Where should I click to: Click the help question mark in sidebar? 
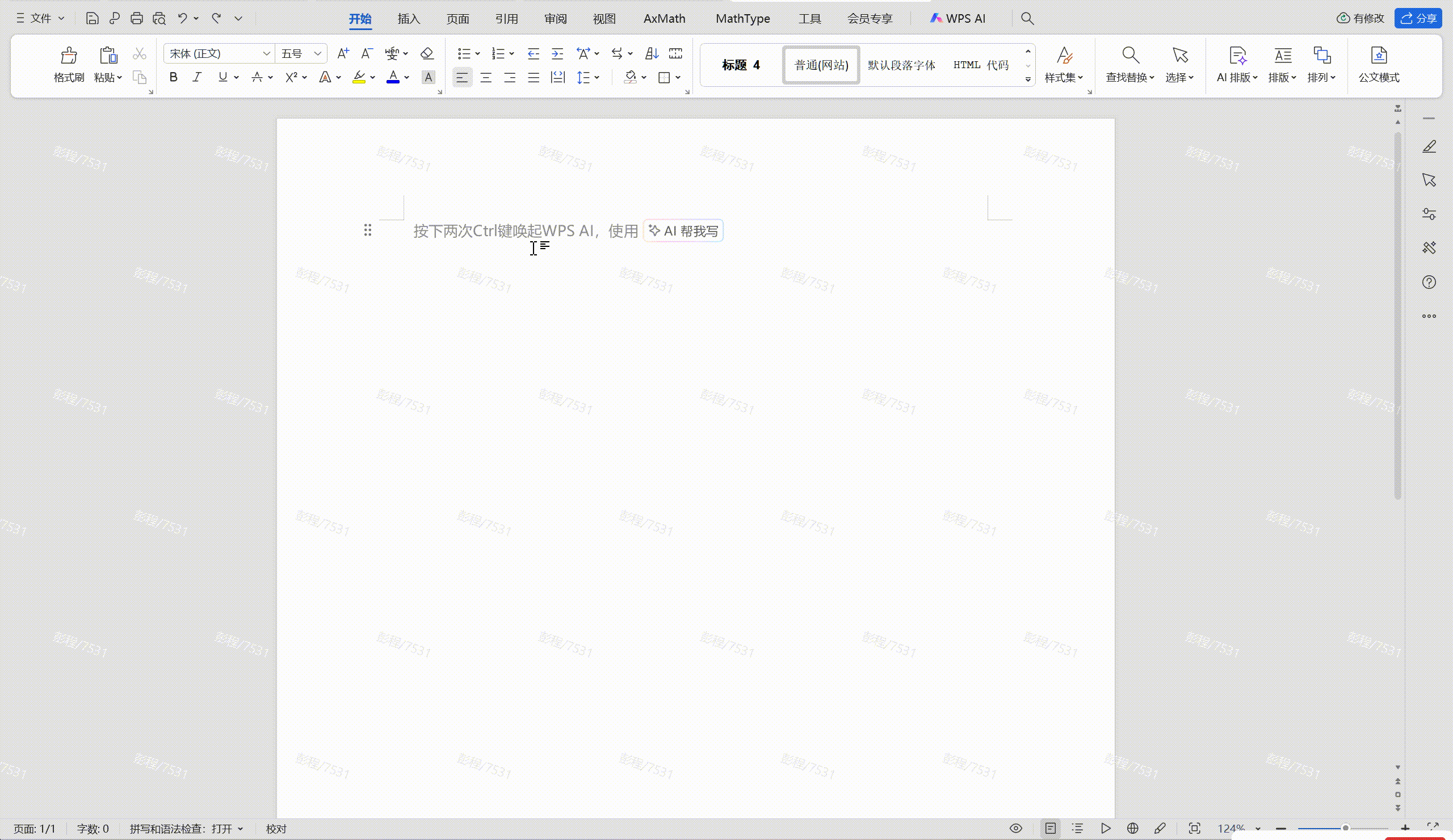tap(1429, 283)
